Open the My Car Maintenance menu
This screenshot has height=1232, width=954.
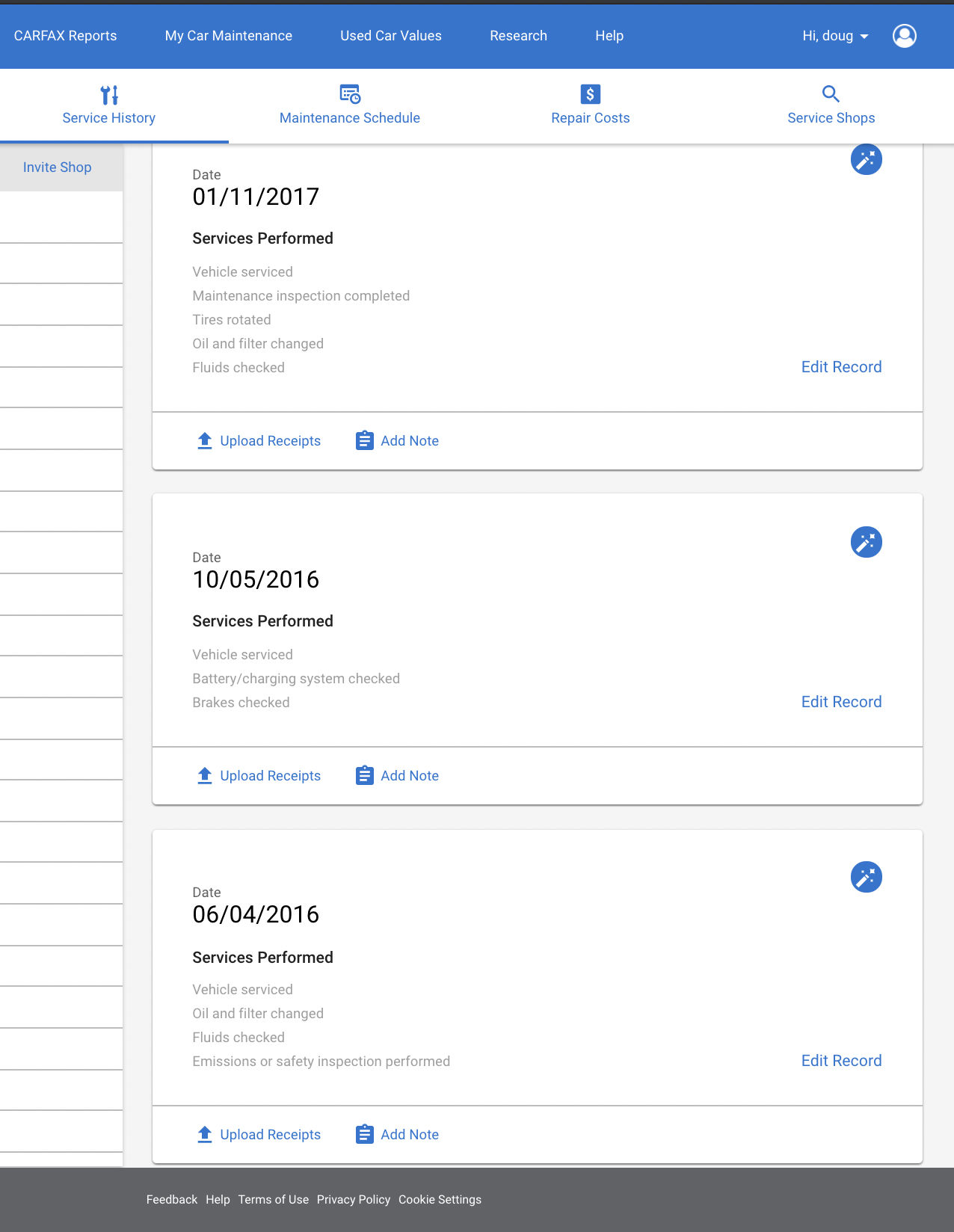(x=229, y=36)
